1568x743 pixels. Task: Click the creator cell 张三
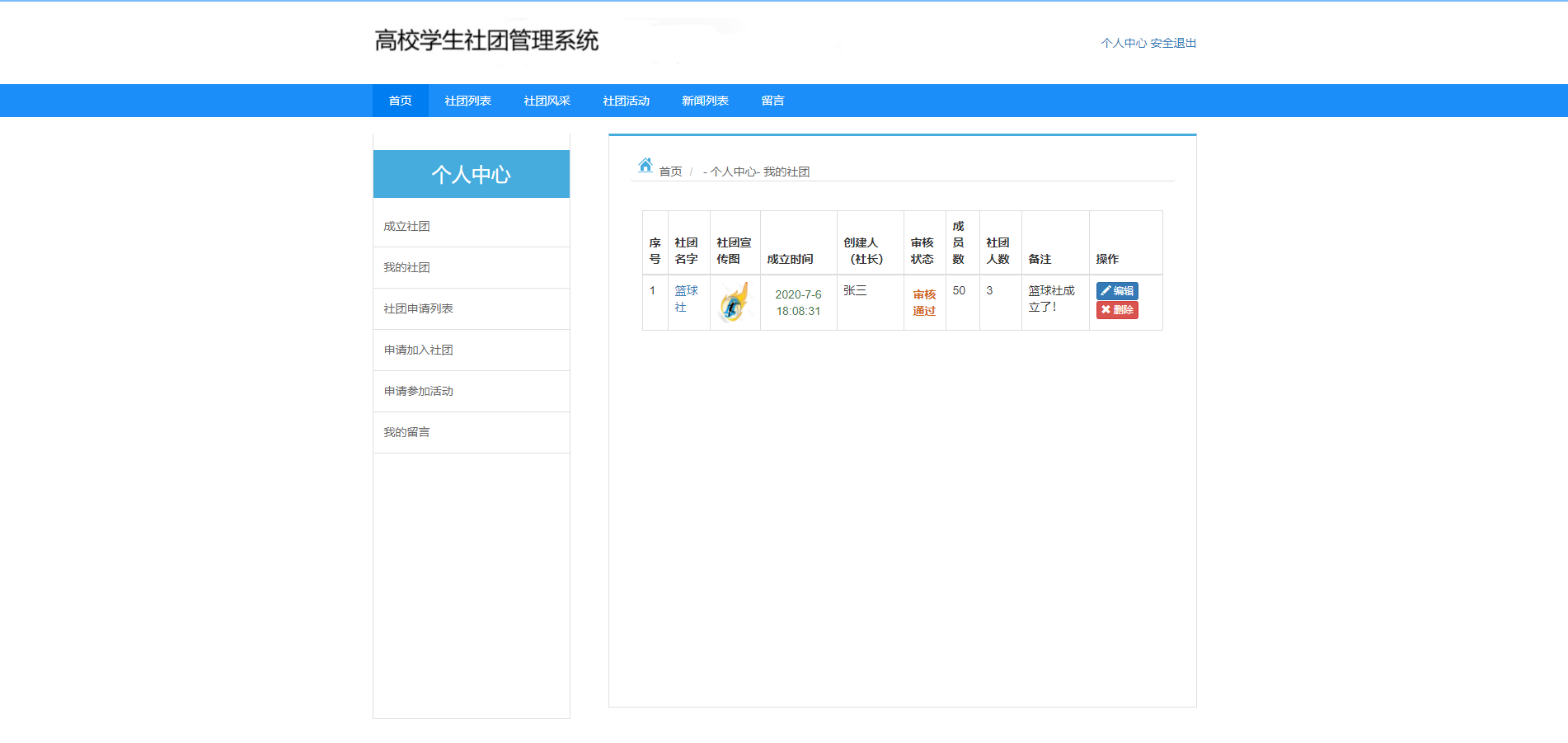coord(871,303)
